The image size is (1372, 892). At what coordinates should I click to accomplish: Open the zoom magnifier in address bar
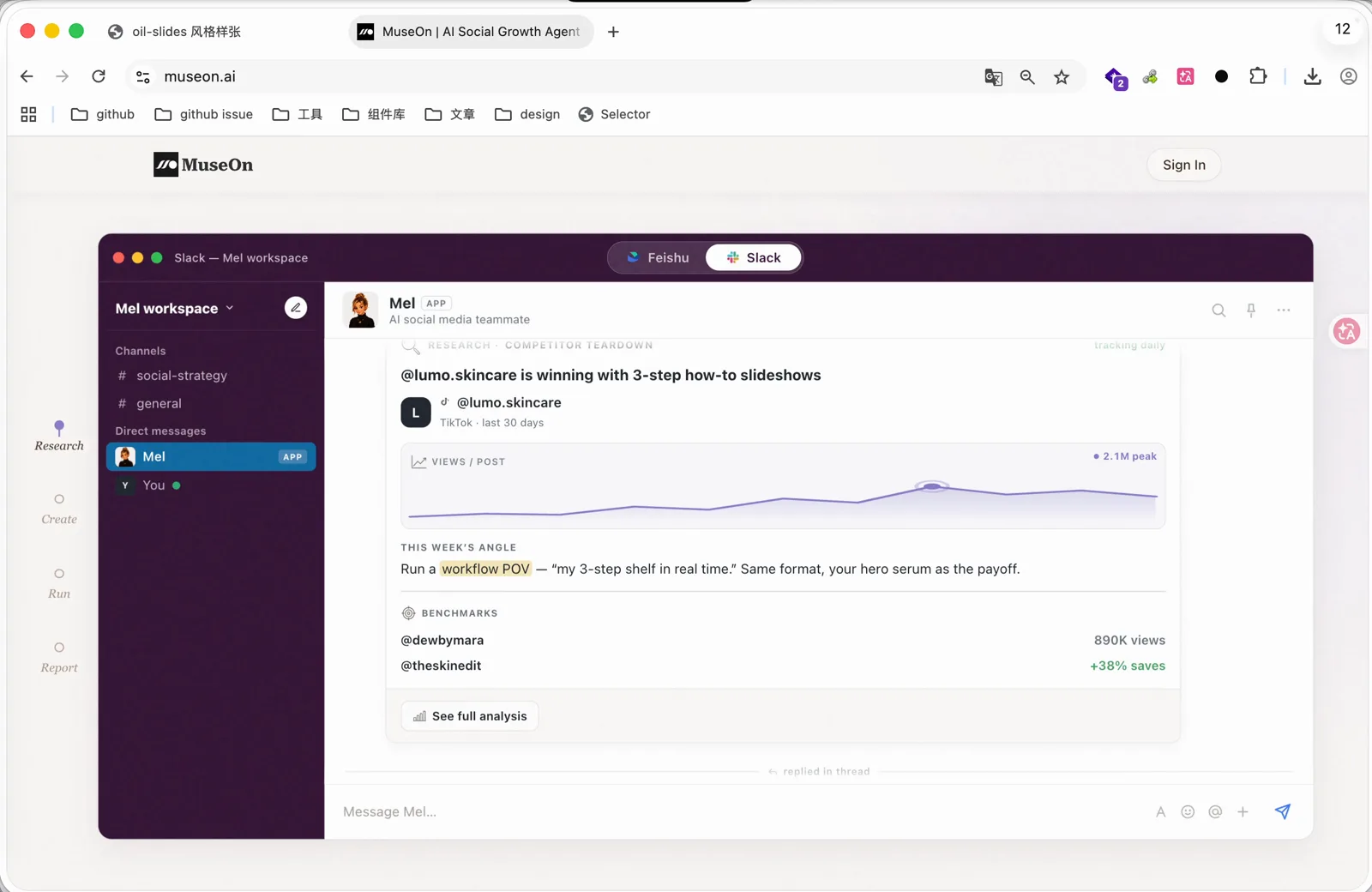pyautogui.click(x=1027, y=77)
